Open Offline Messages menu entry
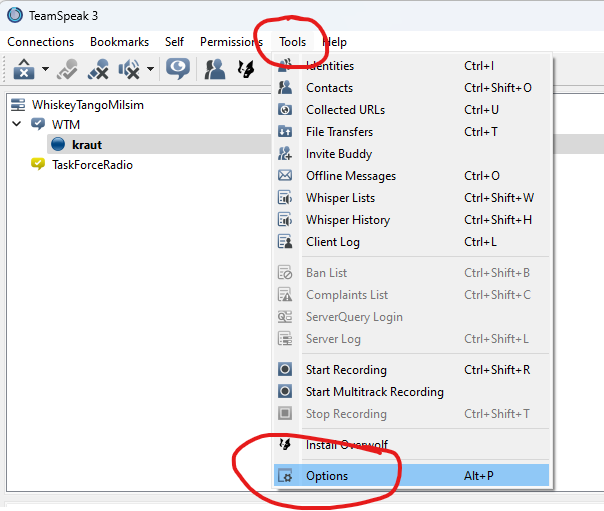Viewport: 604px width, 511px height. coord(411,176)
